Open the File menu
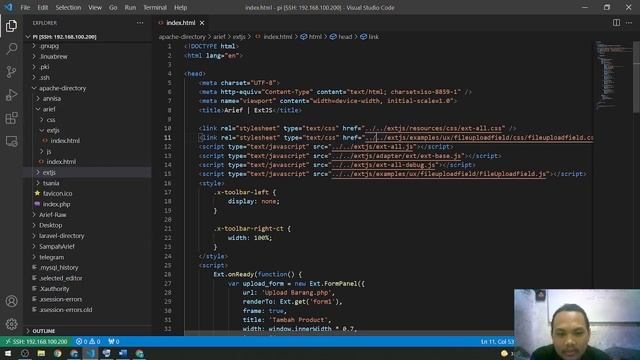Image resolution: width=640 pixels, height=360 pixels. (25, 7)
